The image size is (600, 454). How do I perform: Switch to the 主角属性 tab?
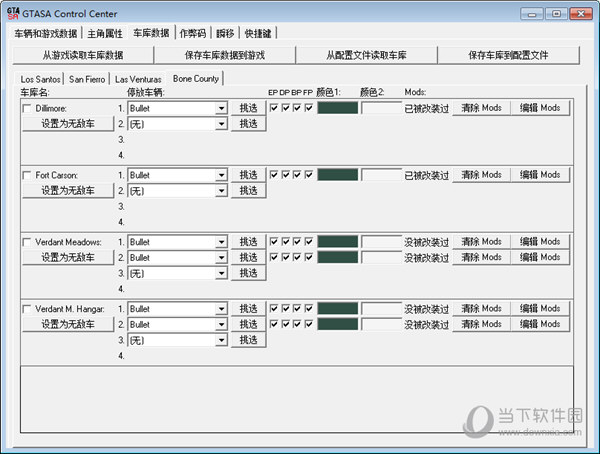[x=105, y=33]
